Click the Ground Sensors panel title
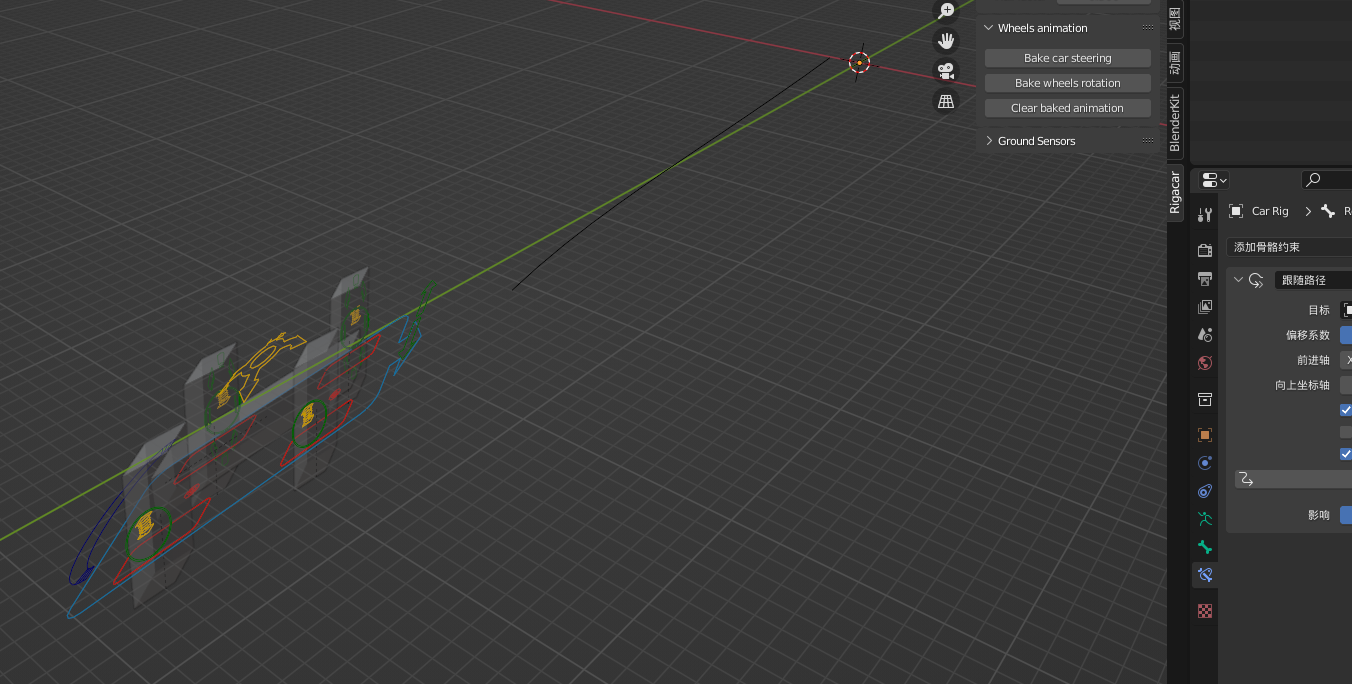 coord(1036,141)
